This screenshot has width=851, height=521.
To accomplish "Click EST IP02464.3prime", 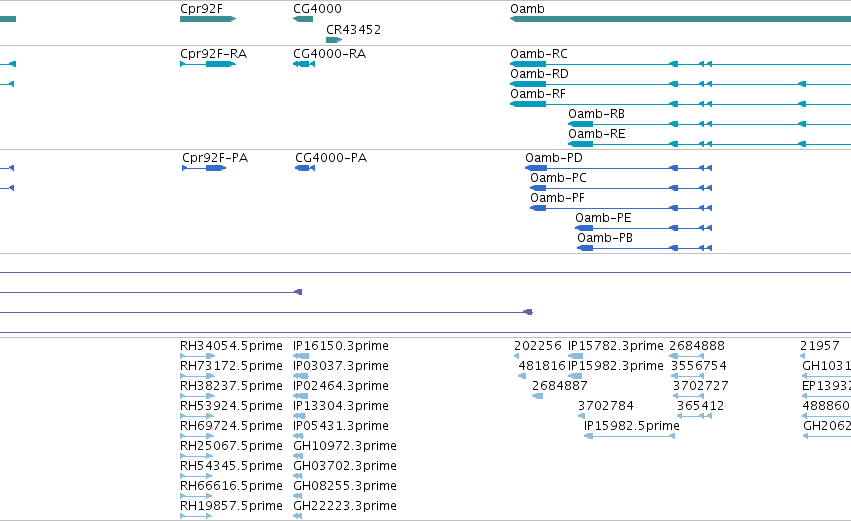I will 301,396.
